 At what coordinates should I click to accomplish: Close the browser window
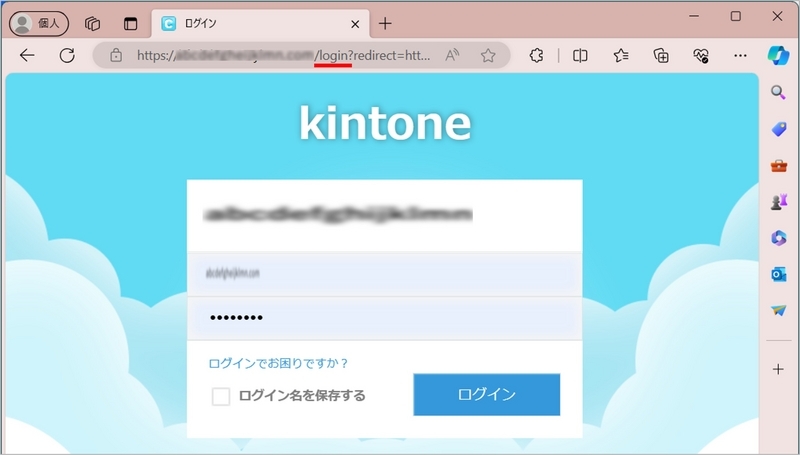tap(777, 16)
